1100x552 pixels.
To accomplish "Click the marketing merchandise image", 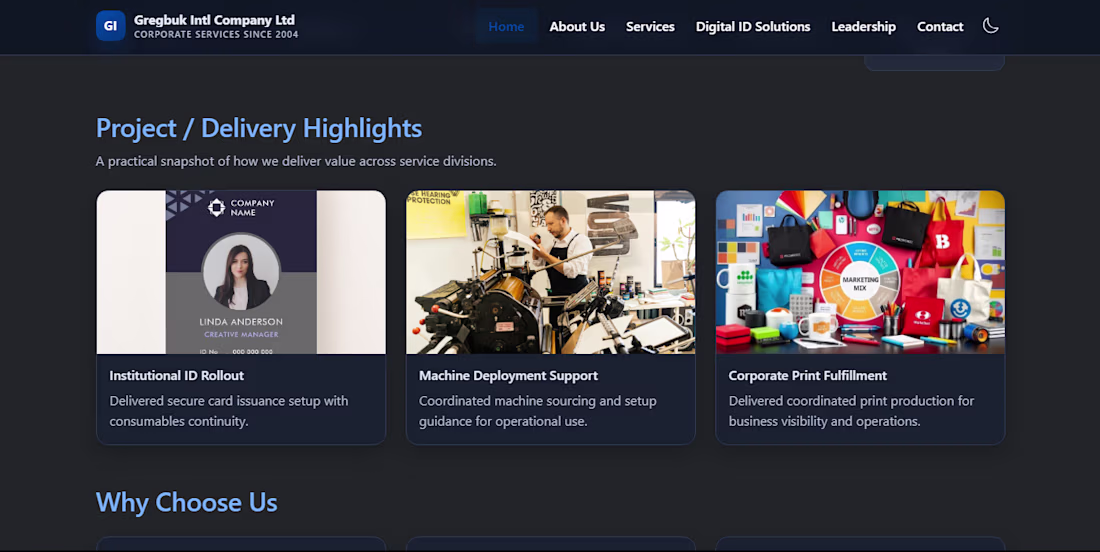I will pyautogui.click(x=860, y=272).
